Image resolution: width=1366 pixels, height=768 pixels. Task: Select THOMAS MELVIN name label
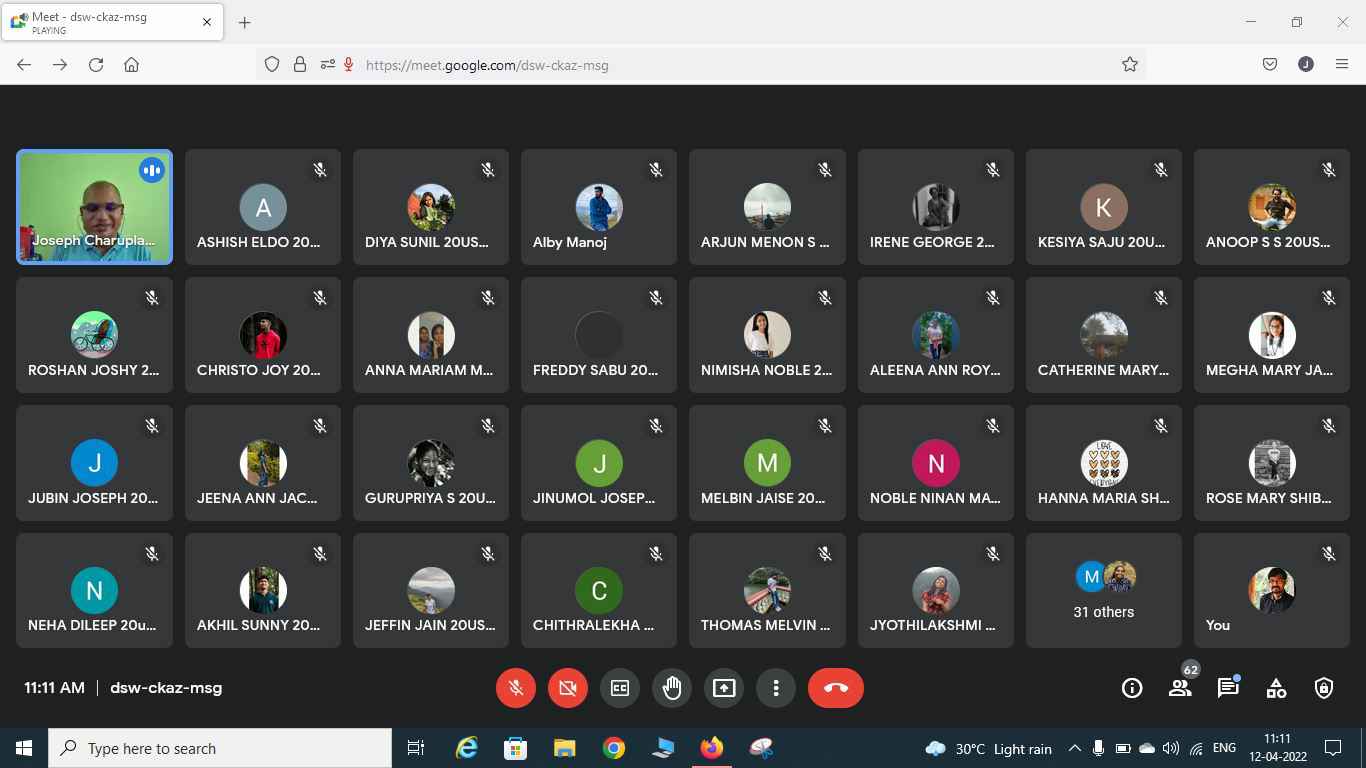coord(766,626)
